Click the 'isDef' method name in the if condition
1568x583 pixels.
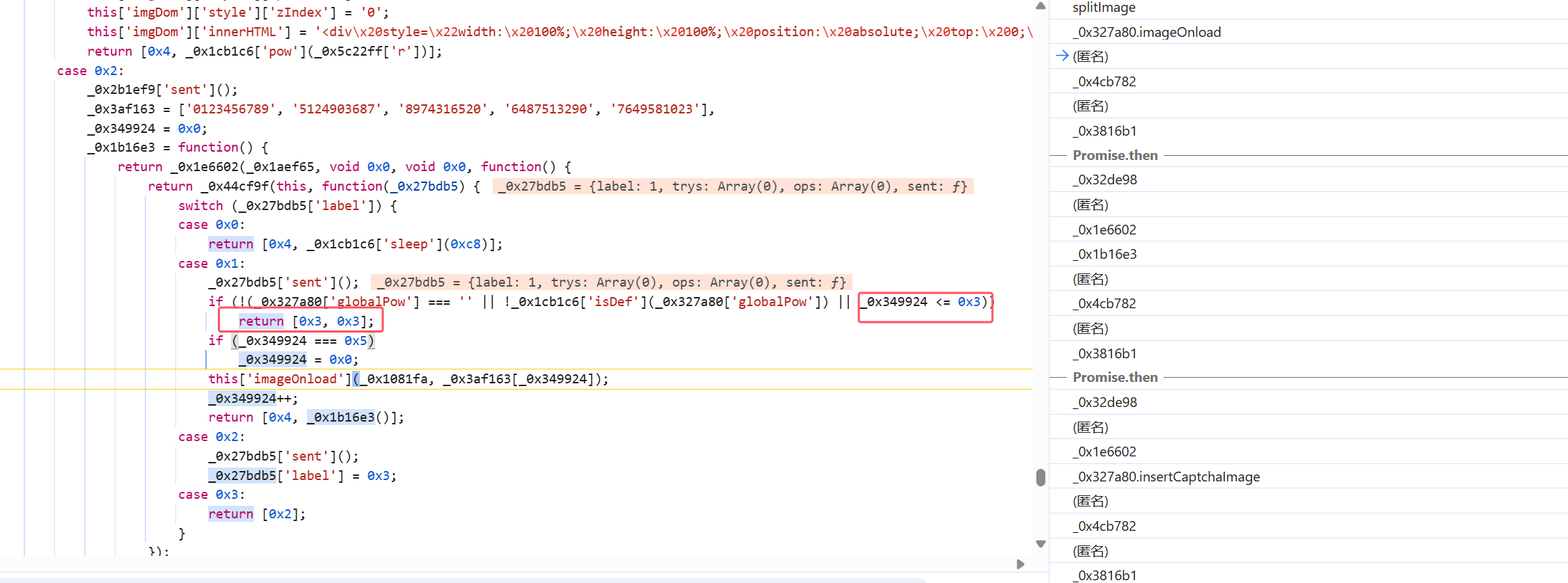click(613, 302)
